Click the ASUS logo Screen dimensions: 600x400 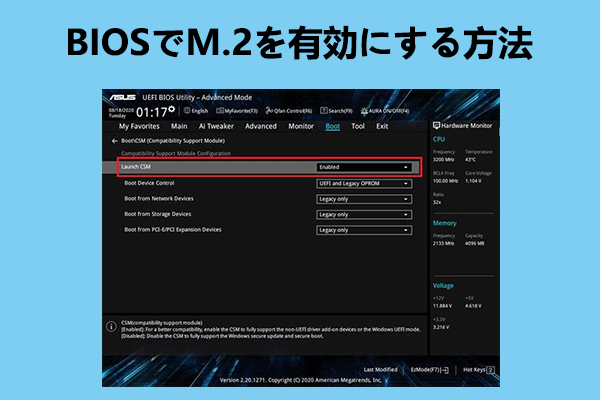122,98
